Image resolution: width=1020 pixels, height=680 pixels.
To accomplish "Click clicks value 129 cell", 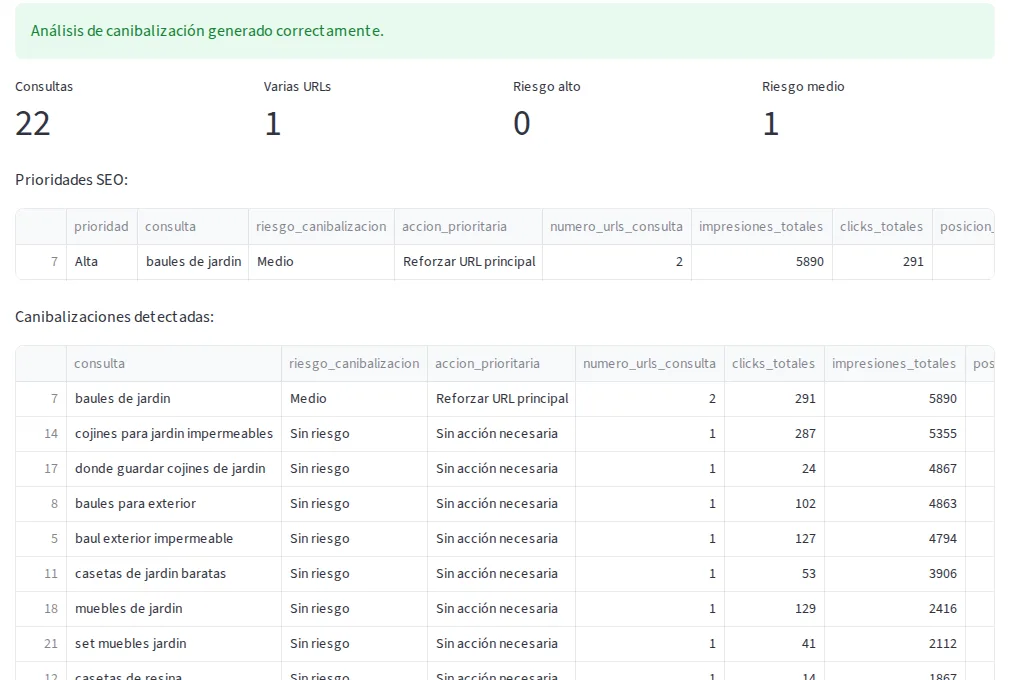I will (x=774, y=609).
